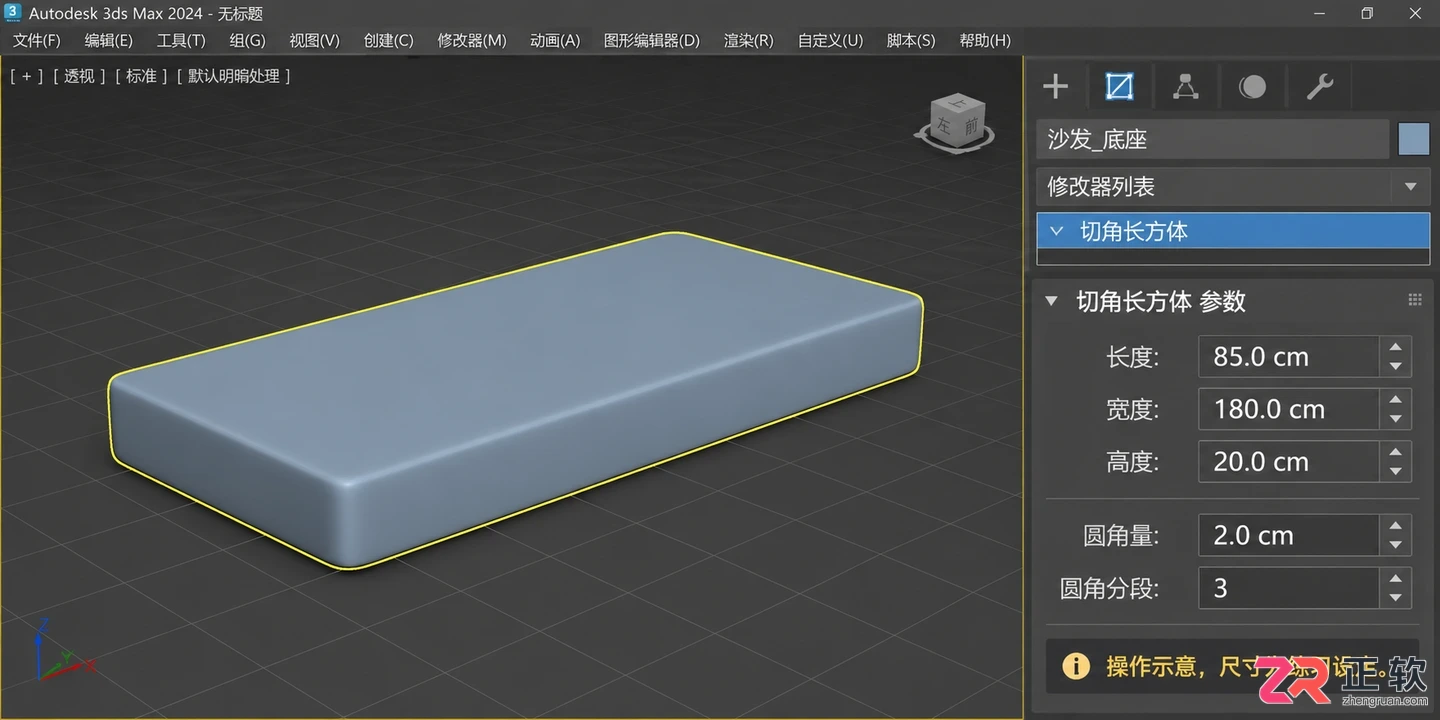Open the Create command panel tab
The width and height of the screenshot is (1440, 720).
tap(1055, 87)
